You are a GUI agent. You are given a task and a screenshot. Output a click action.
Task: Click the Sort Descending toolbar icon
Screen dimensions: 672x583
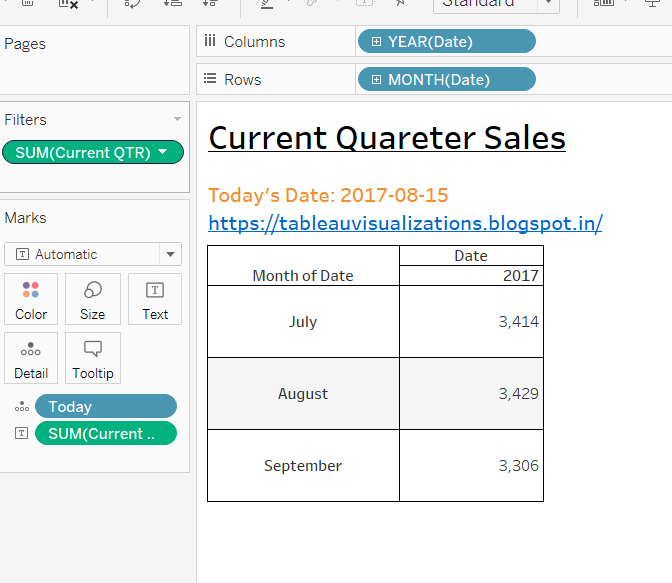click(x=210, y=3)
